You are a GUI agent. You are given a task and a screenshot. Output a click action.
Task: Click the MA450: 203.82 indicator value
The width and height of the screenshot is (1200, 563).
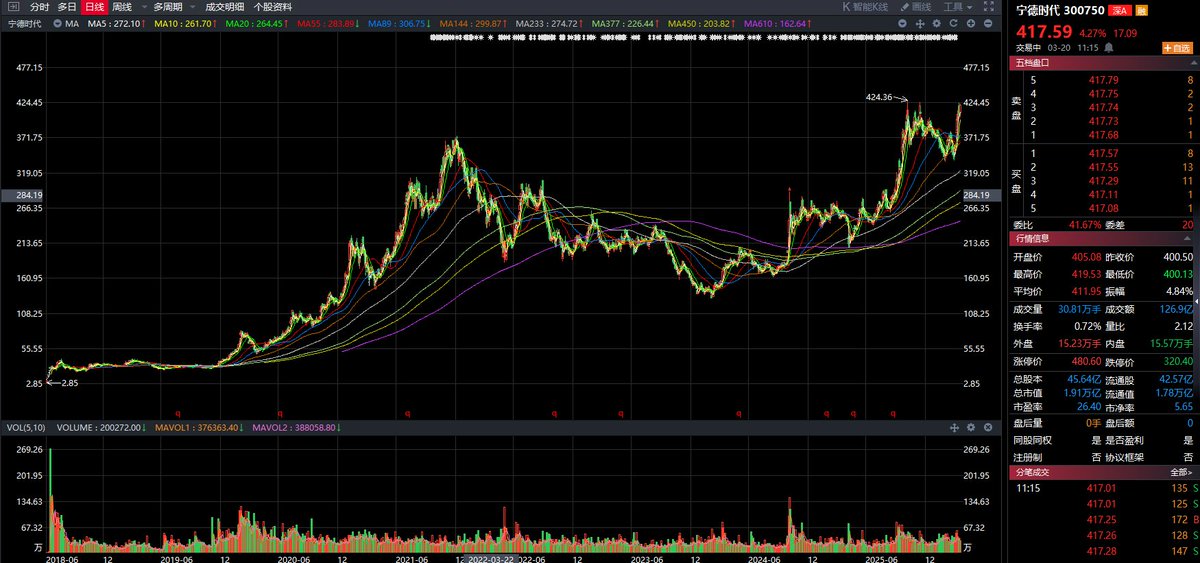coord(700,22)
